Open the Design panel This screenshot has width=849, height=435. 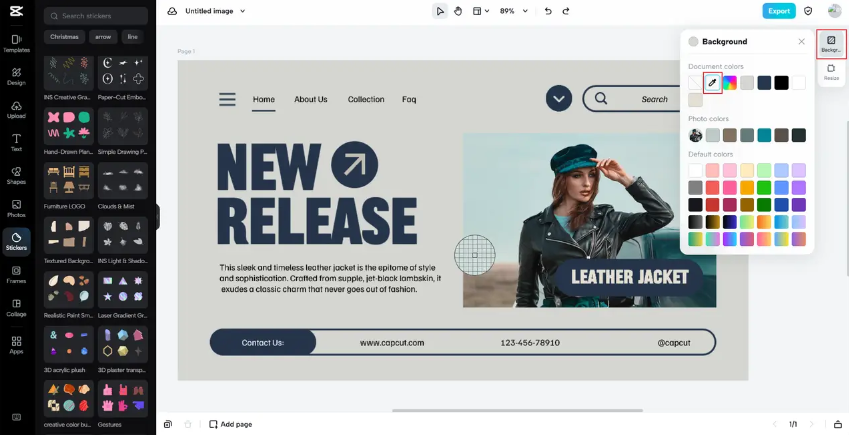pos(16,76)
